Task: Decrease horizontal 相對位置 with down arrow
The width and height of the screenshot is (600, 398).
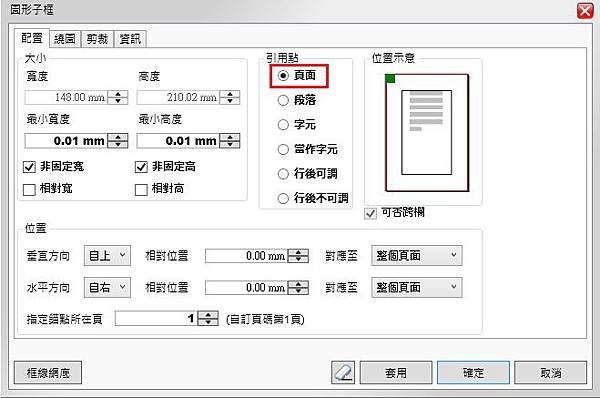Action: pyautogui.click(x=298, y=291)
